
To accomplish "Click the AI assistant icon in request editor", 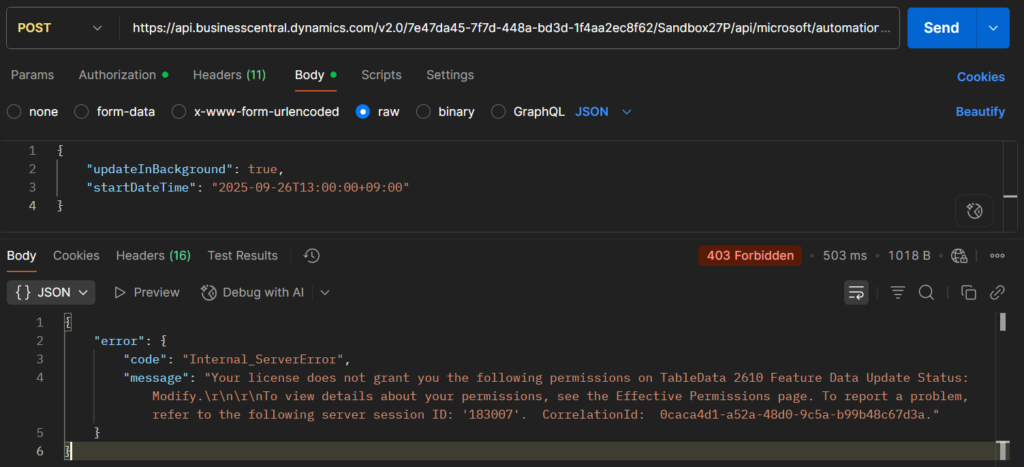I will tap(975, 211).
